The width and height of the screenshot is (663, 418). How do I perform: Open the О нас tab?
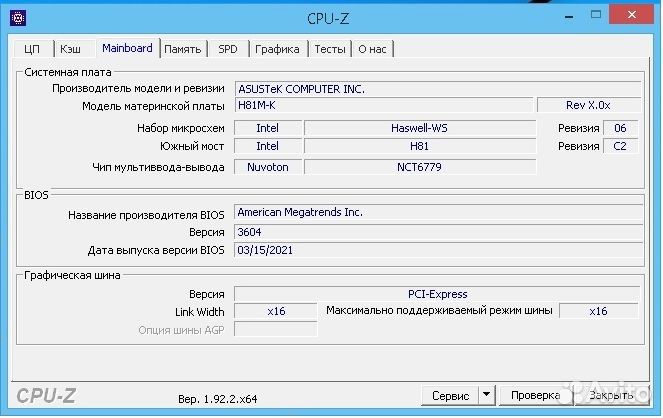click(x=373, y=49)
